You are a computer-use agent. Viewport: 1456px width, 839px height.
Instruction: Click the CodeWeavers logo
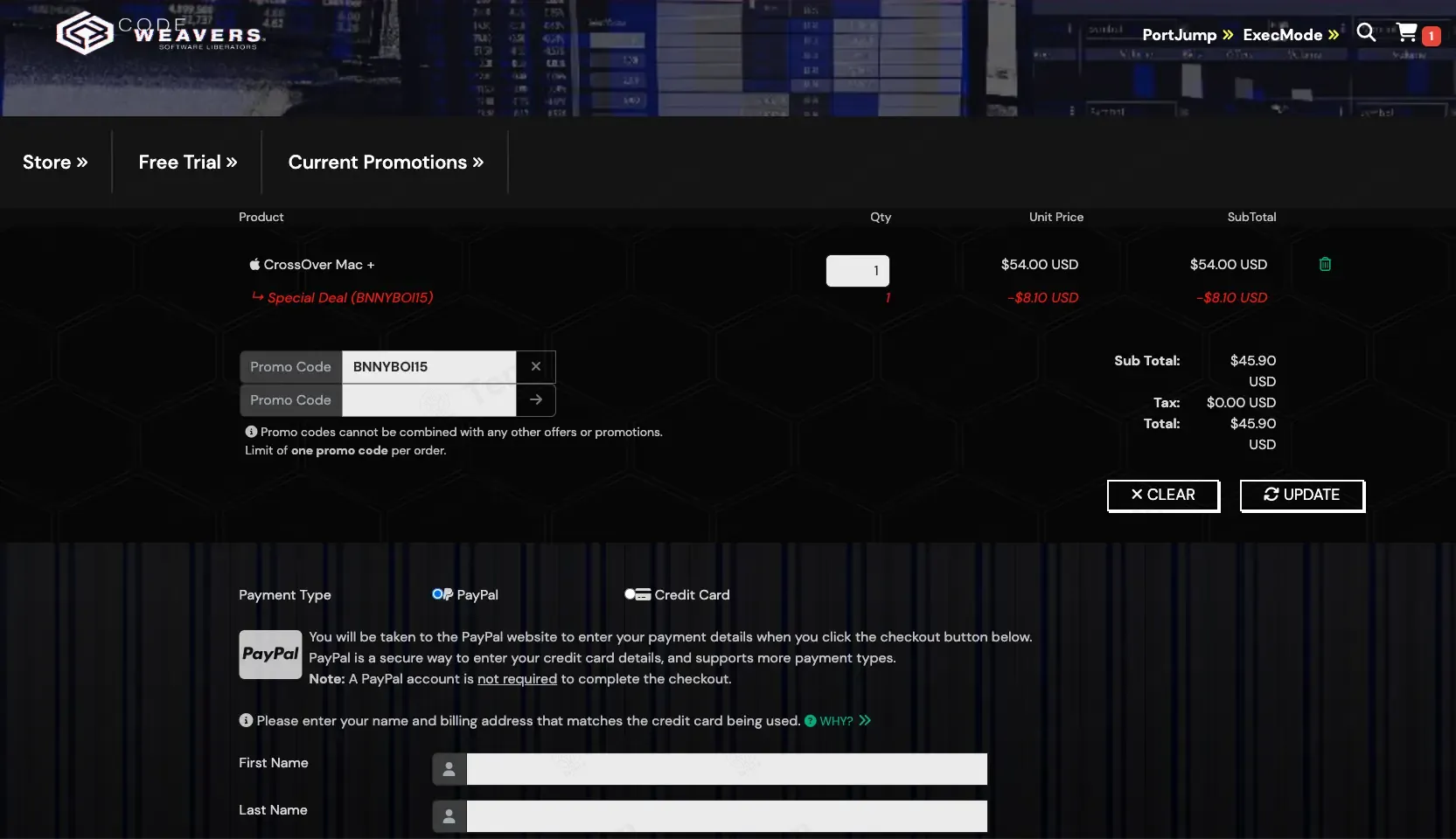coord(159,33)
